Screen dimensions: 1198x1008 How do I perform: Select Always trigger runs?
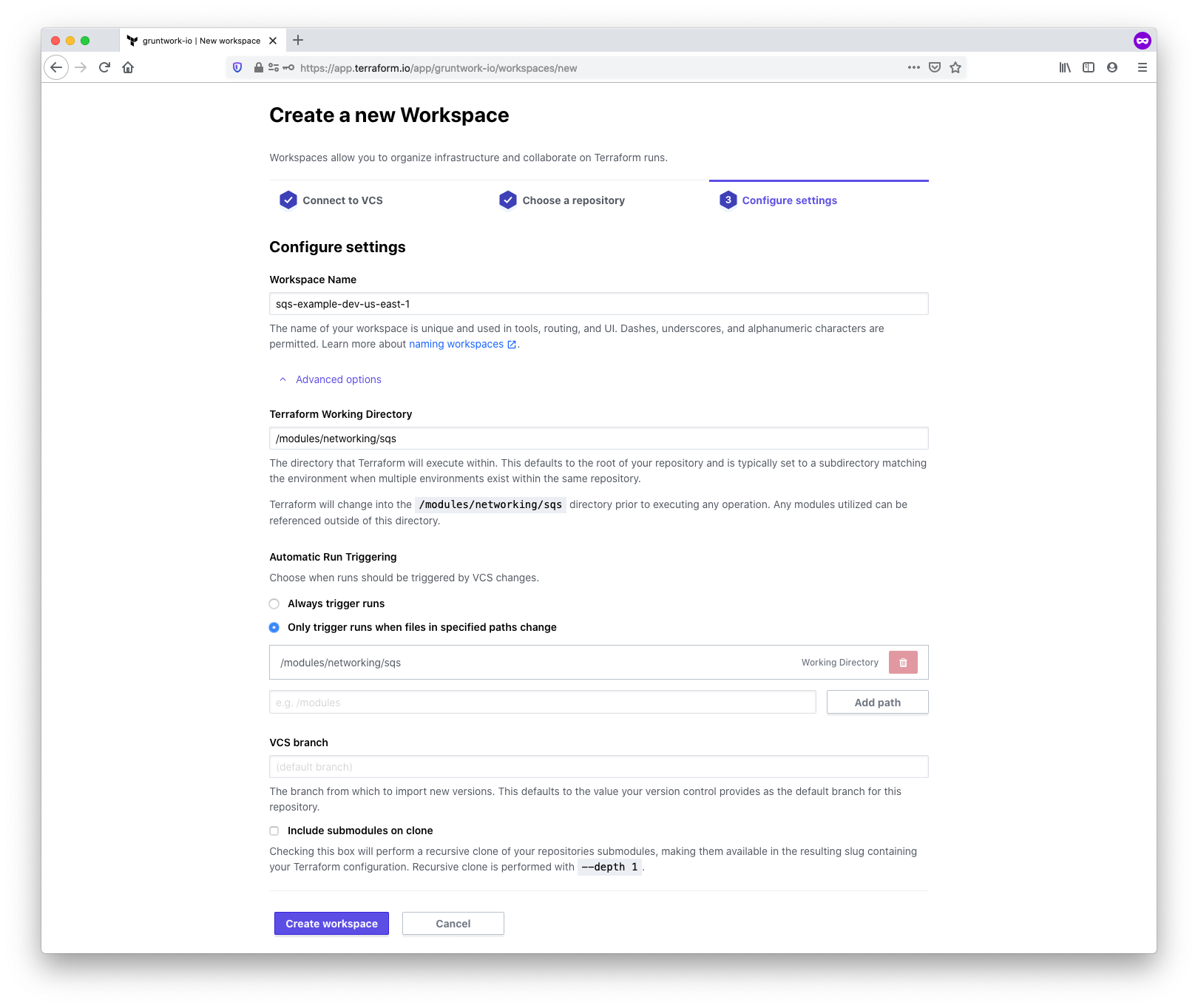pos(274,603)
